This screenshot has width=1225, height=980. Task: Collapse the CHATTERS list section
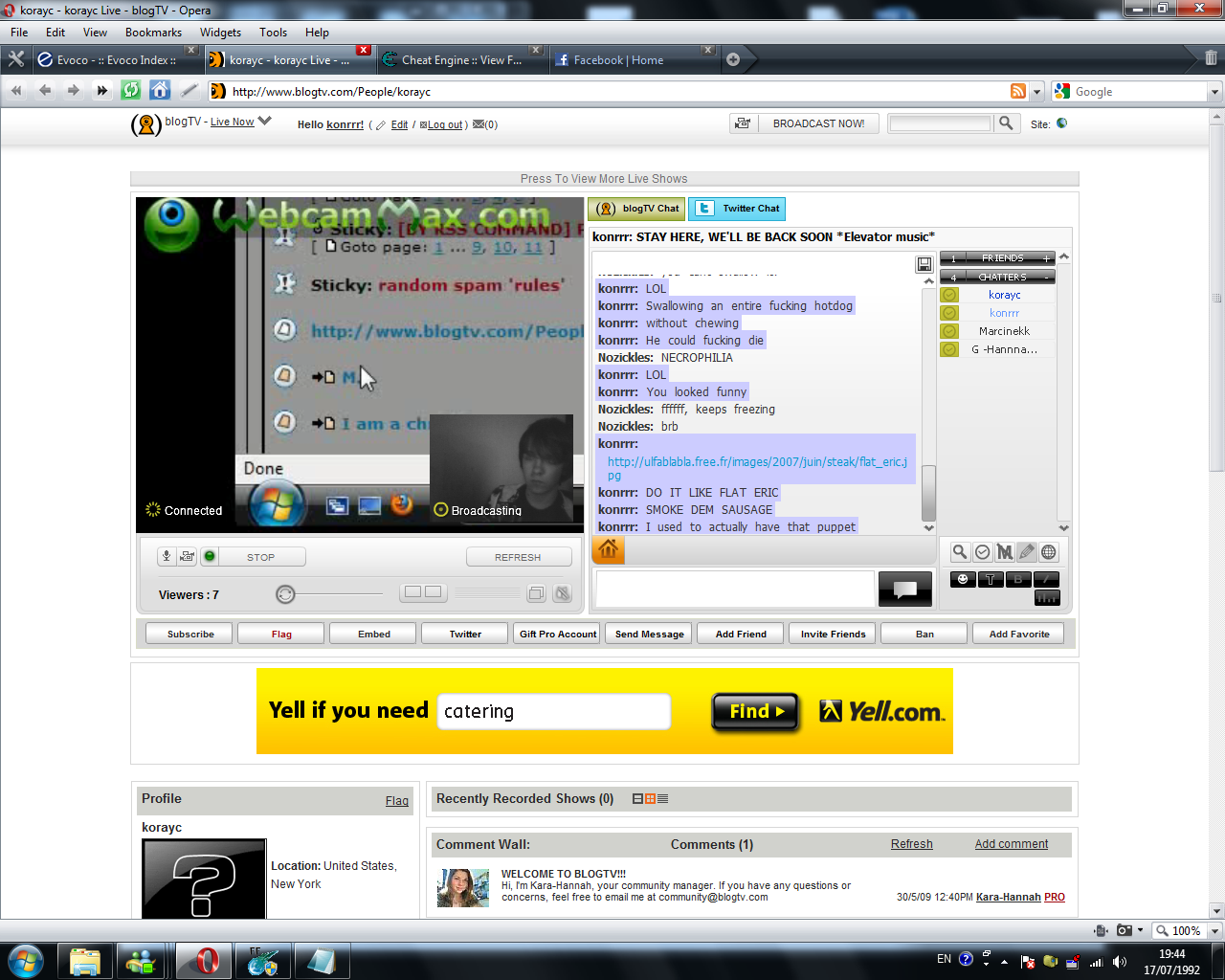(x=1047, y=277)
